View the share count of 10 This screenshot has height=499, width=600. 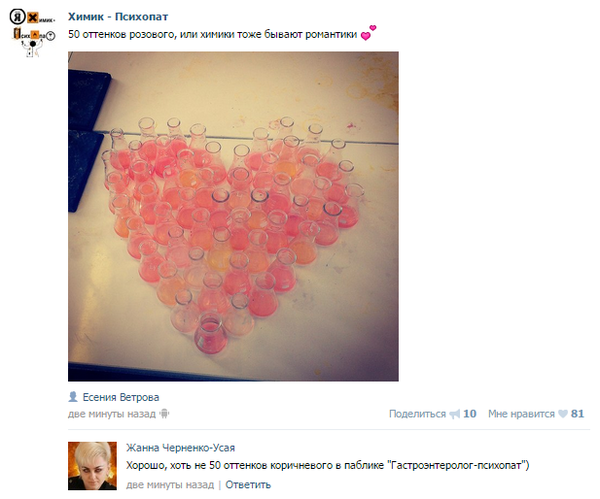click(x=470, y=414)
